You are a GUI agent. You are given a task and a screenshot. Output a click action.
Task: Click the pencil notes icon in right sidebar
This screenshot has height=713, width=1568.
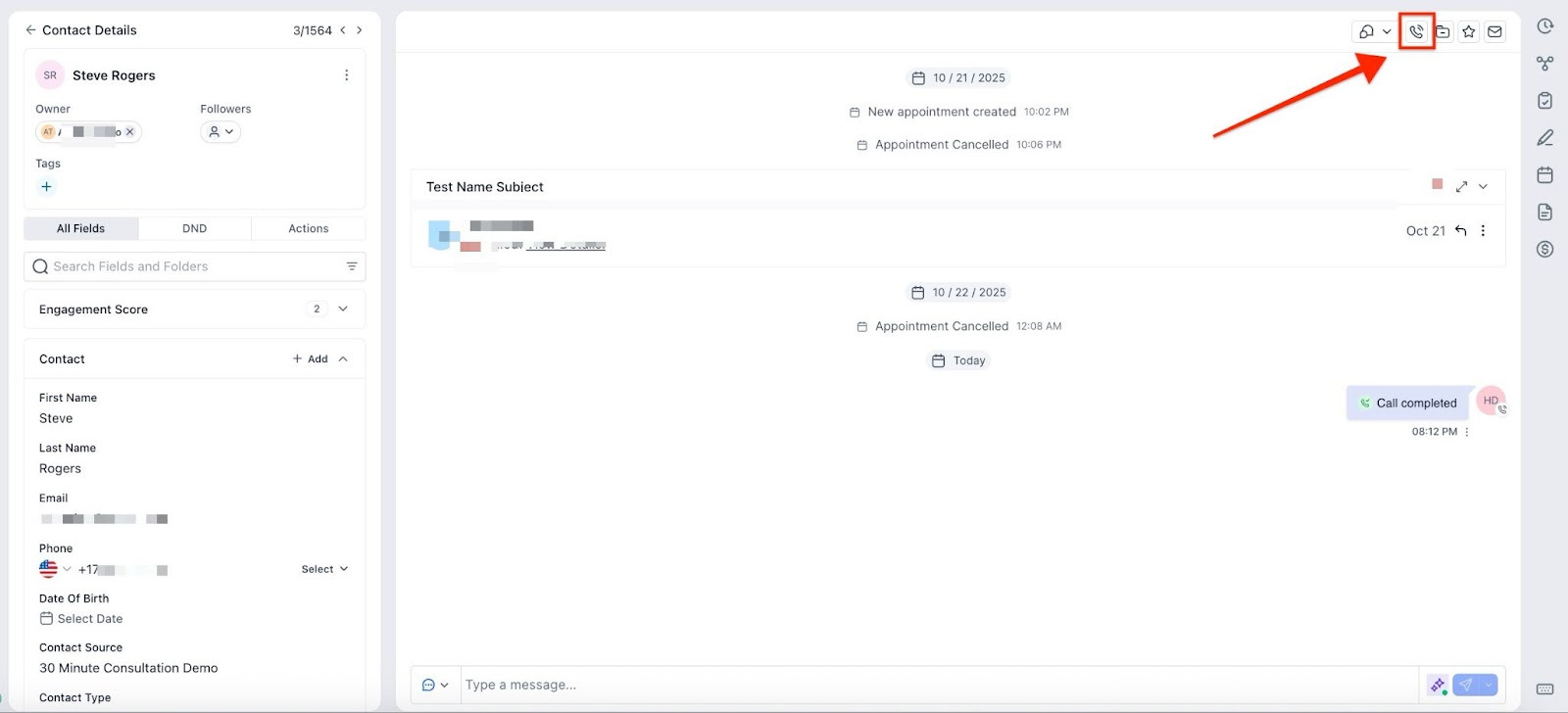click(1545, 138)
